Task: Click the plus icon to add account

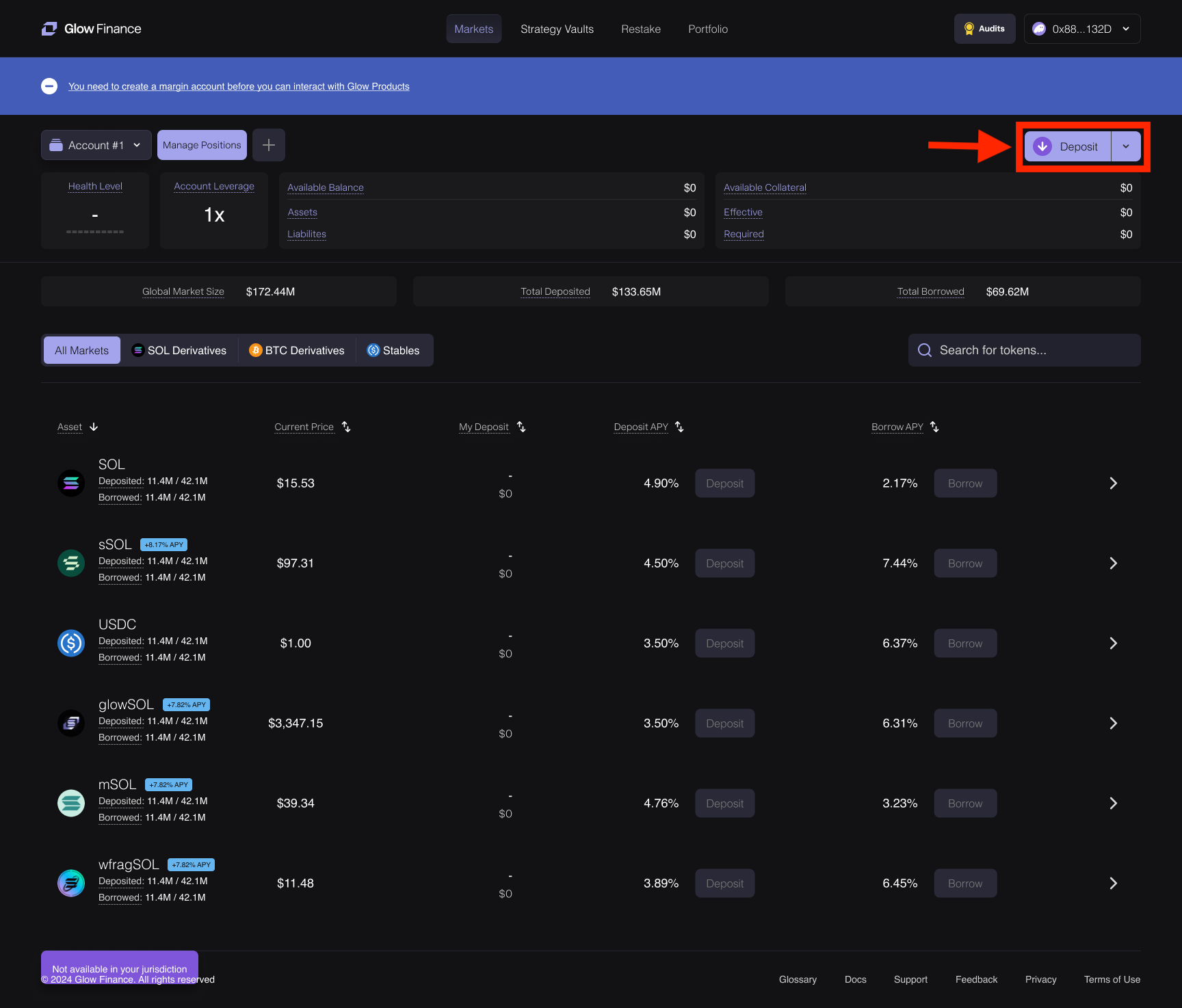Action: (x=269, y=145)
